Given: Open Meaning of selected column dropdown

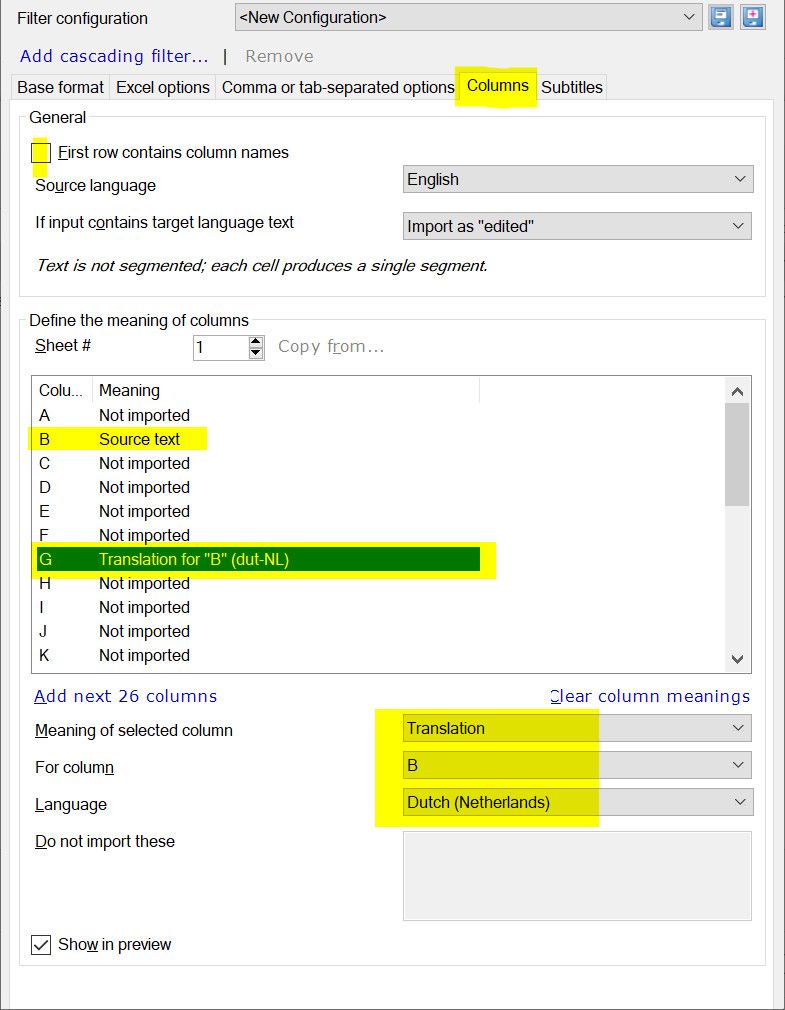Looking at the screenshot, I should point(577,728).
